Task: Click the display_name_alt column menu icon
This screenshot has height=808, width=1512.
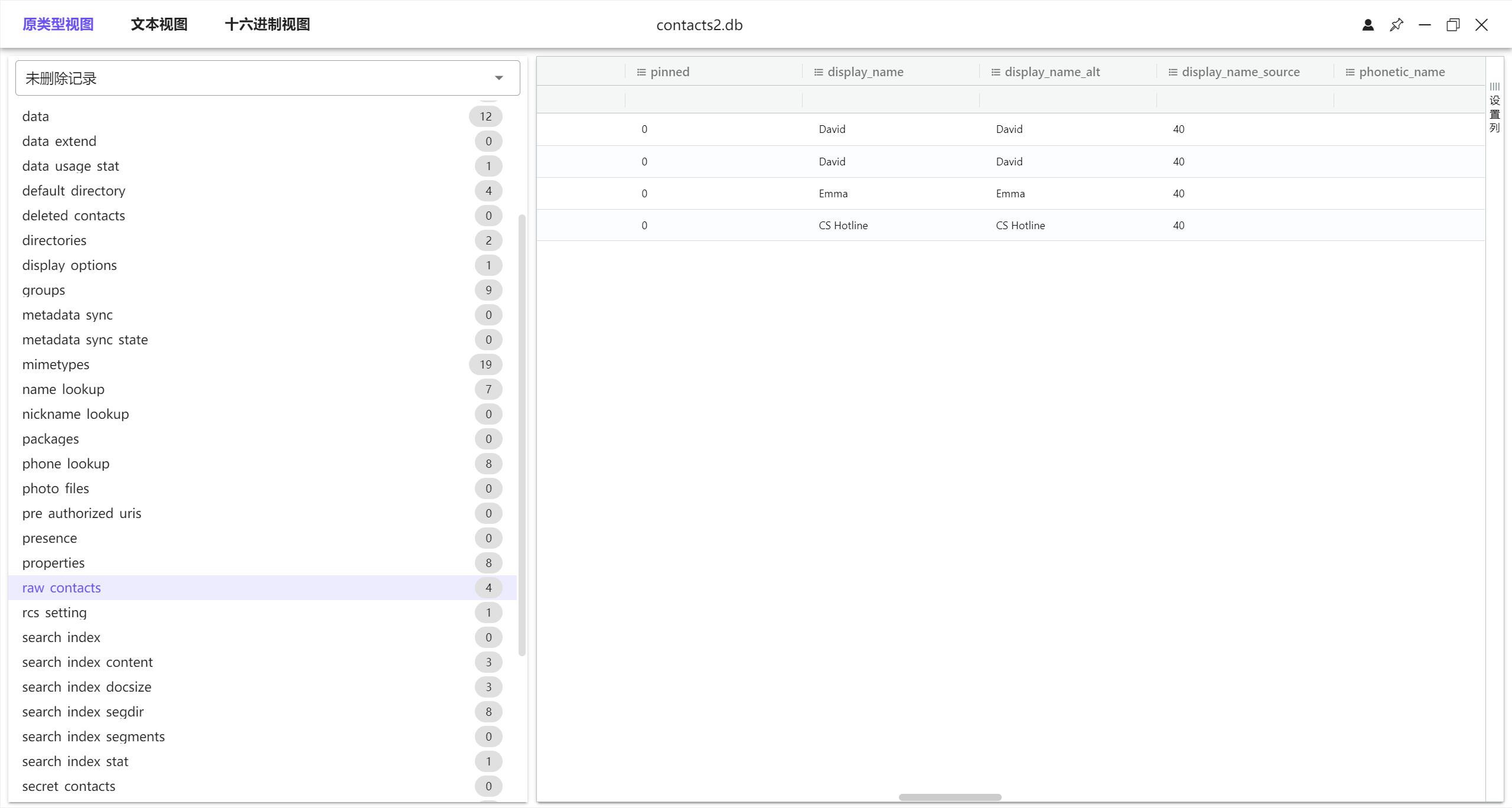Action: click(x=995, y=72)
